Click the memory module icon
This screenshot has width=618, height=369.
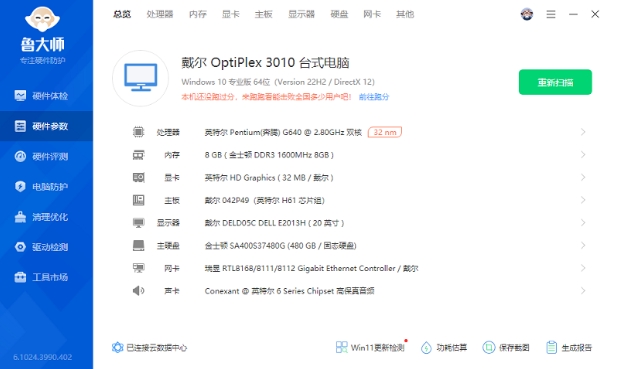tap(138, 155)
